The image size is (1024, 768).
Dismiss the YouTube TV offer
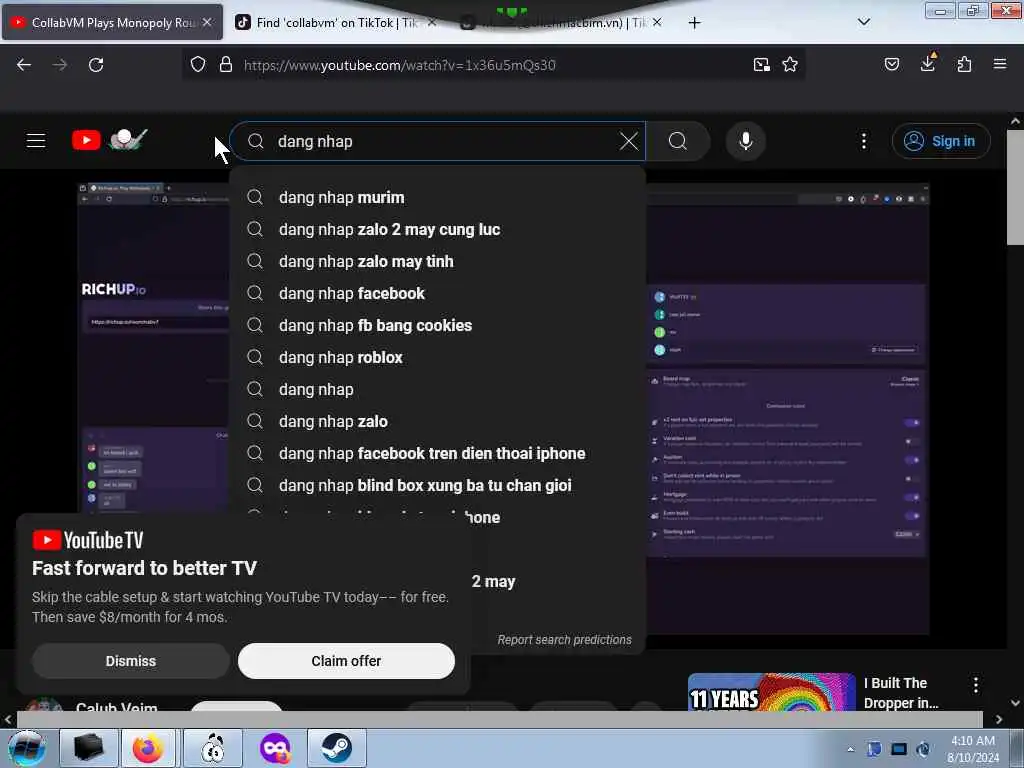tap(131, 661)
